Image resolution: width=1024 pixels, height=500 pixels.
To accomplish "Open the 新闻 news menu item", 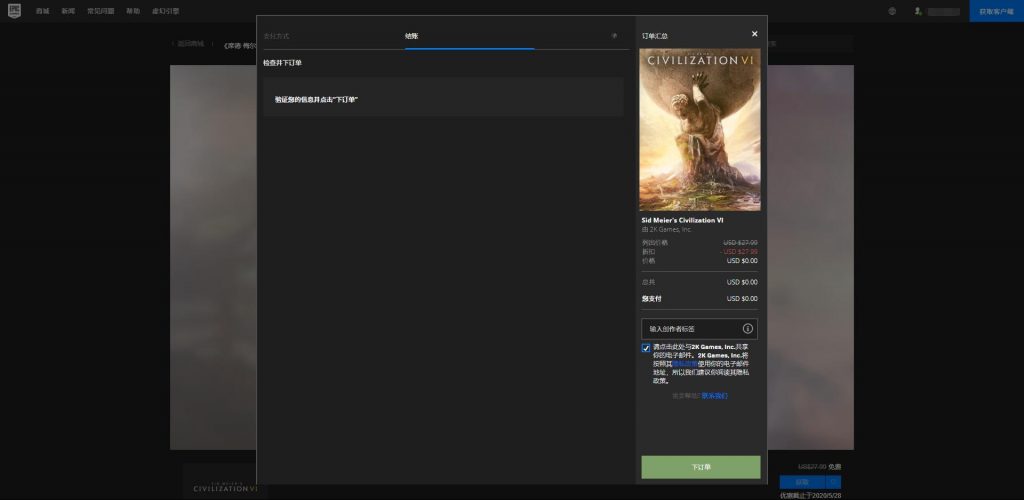I will click(68, 11).
